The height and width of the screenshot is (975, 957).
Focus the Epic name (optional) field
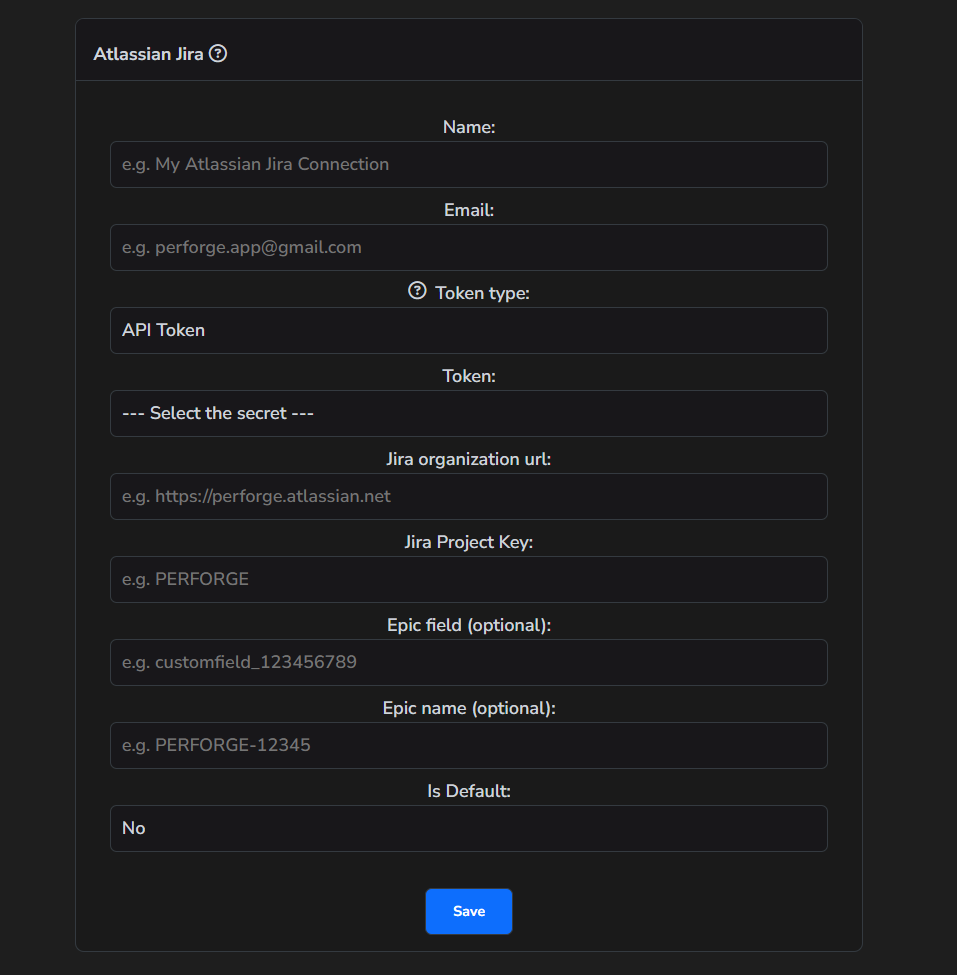(x=468, y=745)
